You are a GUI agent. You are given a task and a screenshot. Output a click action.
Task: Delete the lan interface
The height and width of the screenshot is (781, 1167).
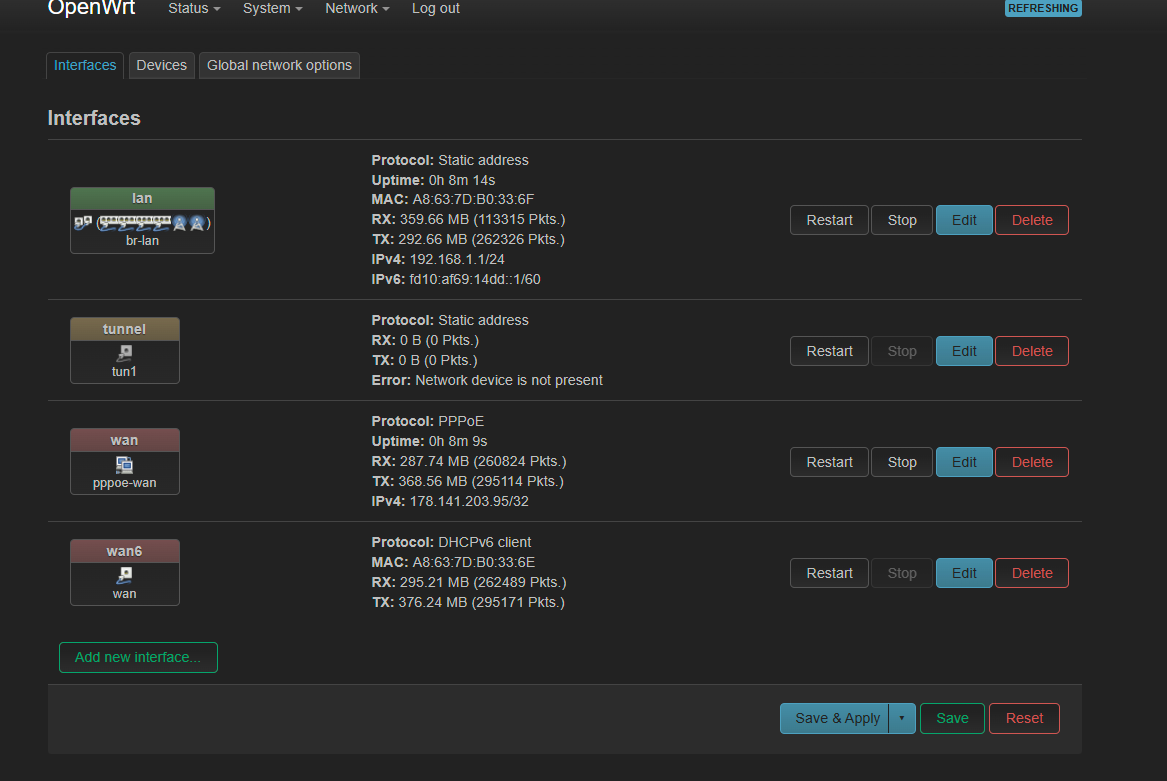click(1032, 220)
